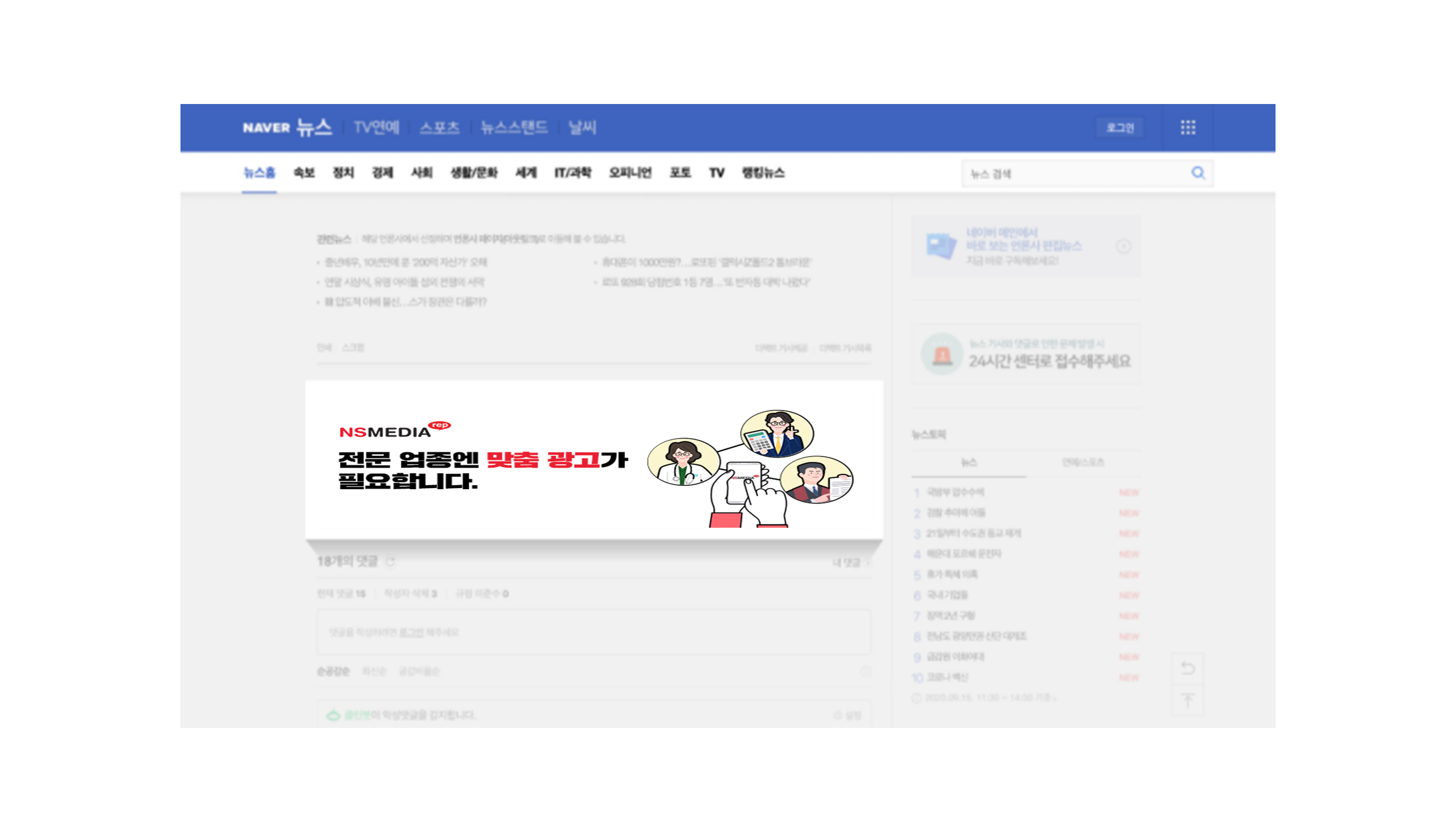Click the circled arrow on the subscribe banner
This screenshot has width=1456, height=832.
tap(1124, 247)
